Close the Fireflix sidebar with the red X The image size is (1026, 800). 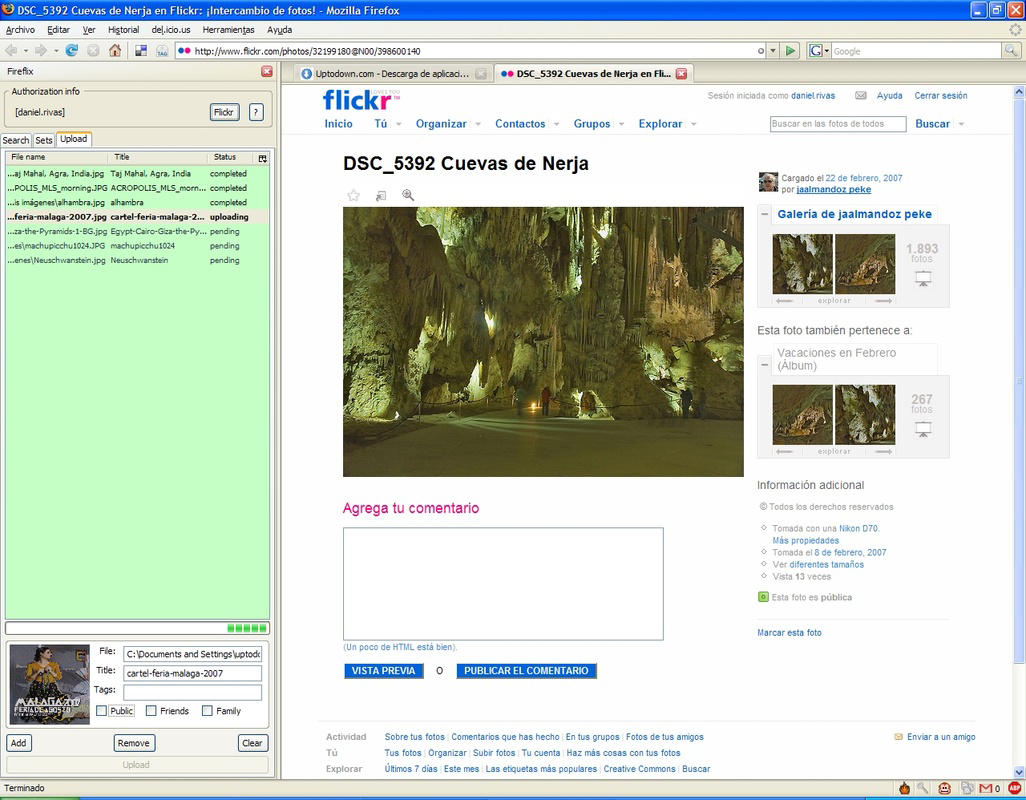[266, 71]
